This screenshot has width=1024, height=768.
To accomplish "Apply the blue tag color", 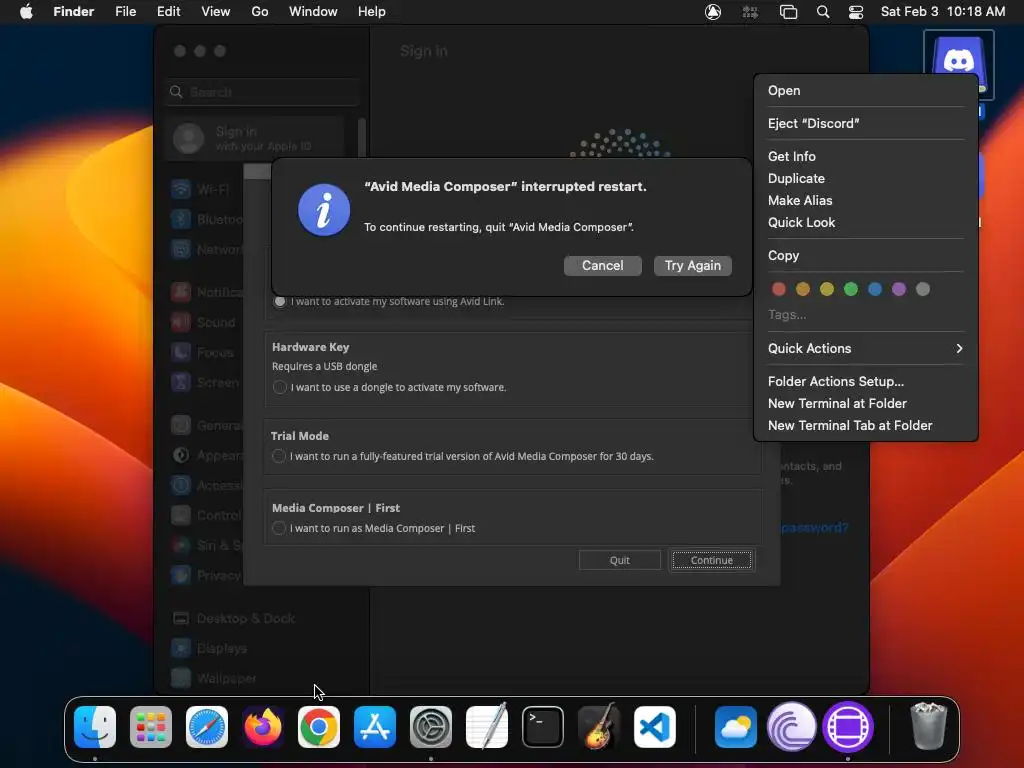I will [x=874, y=289].
